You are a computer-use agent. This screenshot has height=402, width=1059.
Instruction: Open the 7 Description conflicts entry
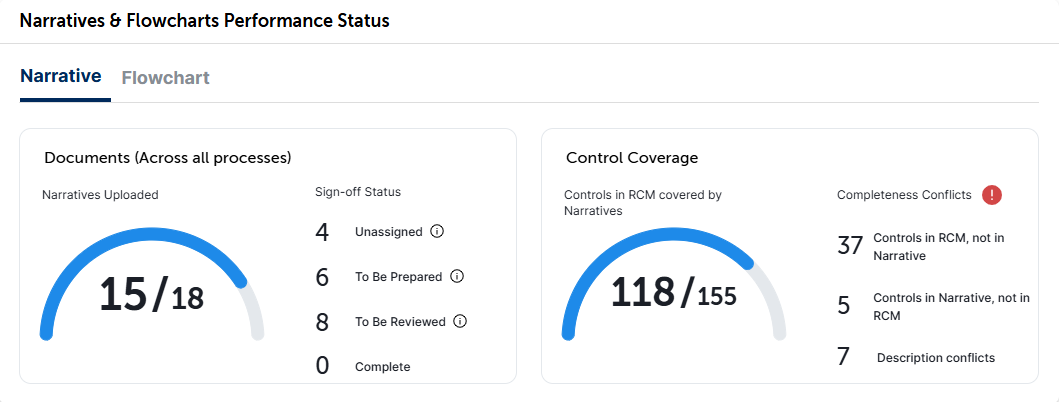coord(915,357)
